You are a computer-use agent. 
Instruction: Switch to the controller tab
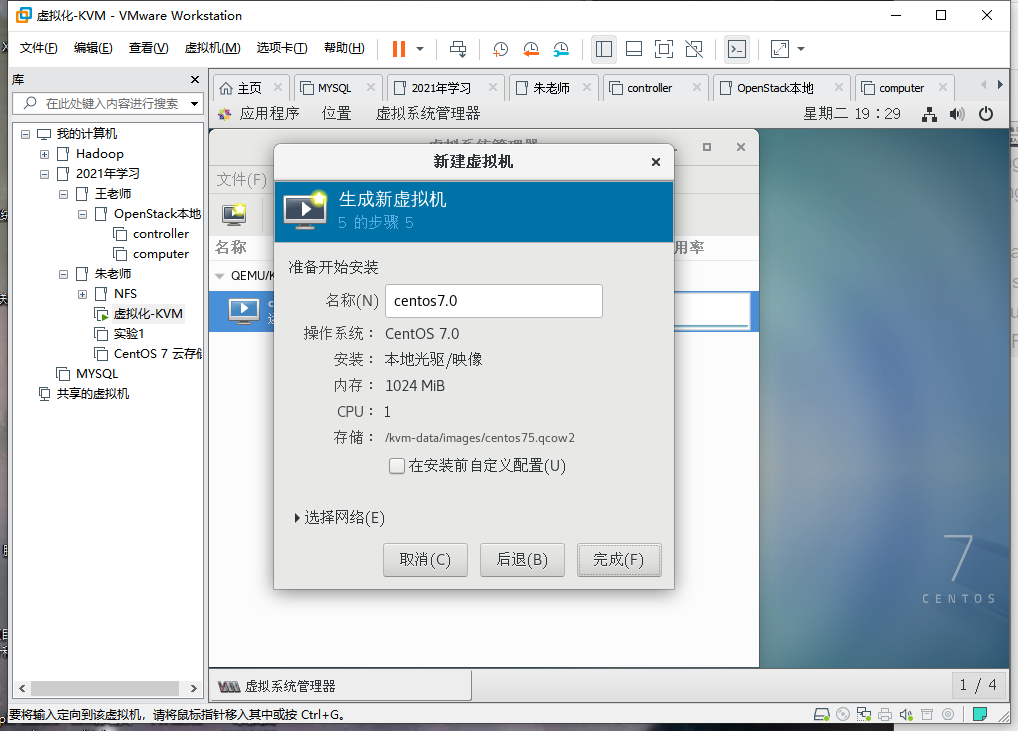(x=649, y=88)
